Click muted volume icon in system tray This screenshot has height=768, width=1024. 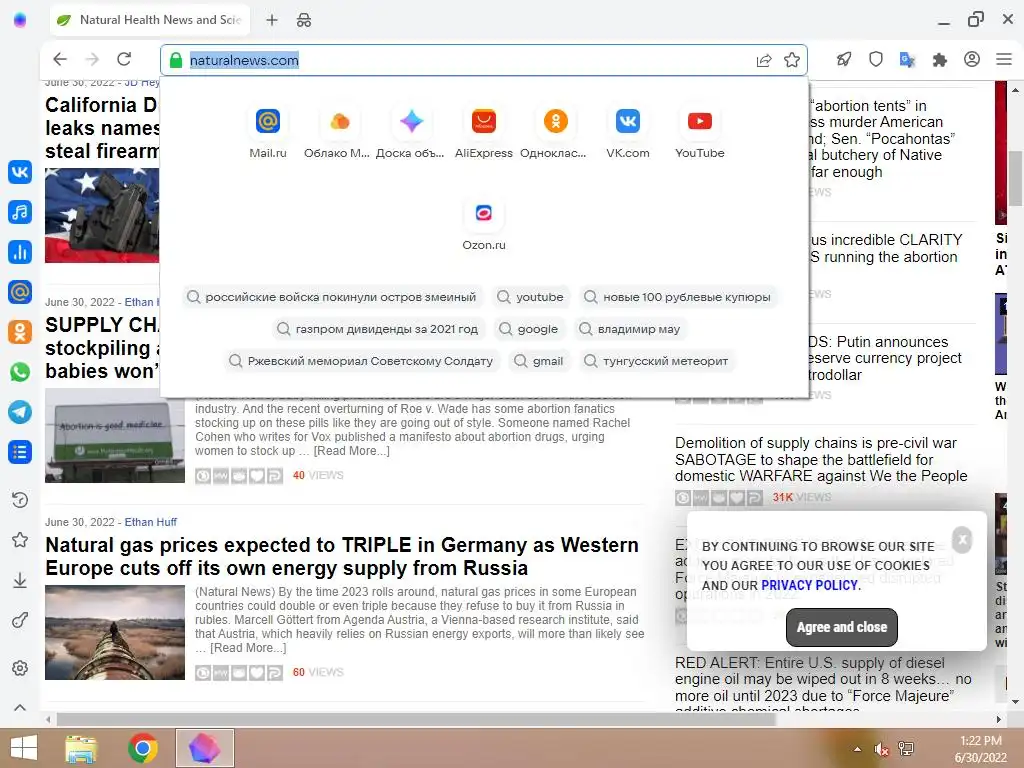881,748
